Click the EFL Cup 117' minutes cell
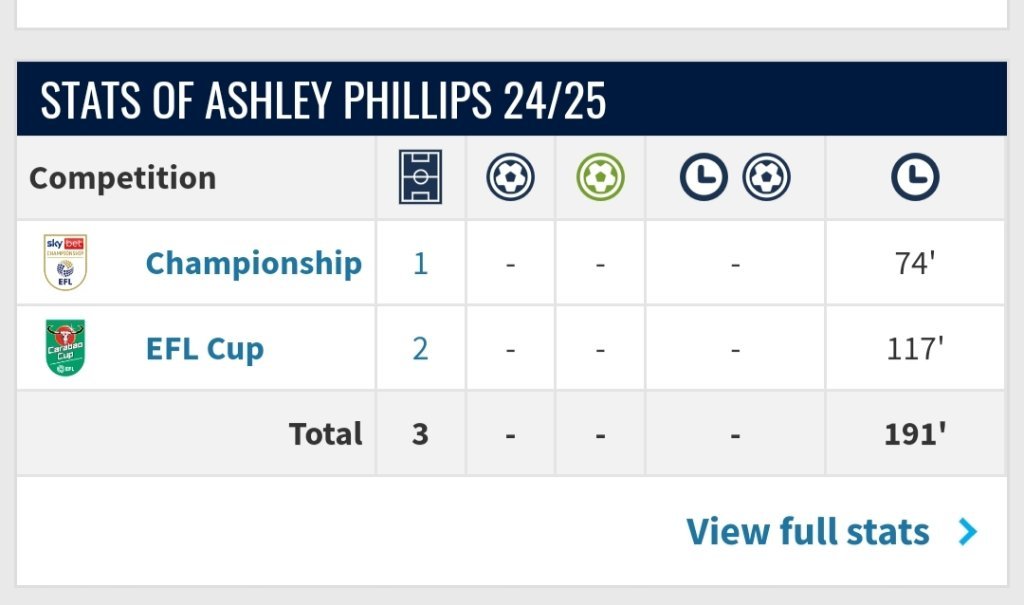The image size is (1024, 605). 915,349
